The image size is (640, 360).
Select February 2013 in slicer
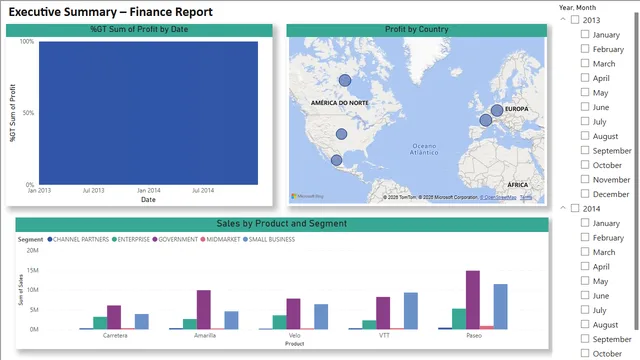point(585,49)
